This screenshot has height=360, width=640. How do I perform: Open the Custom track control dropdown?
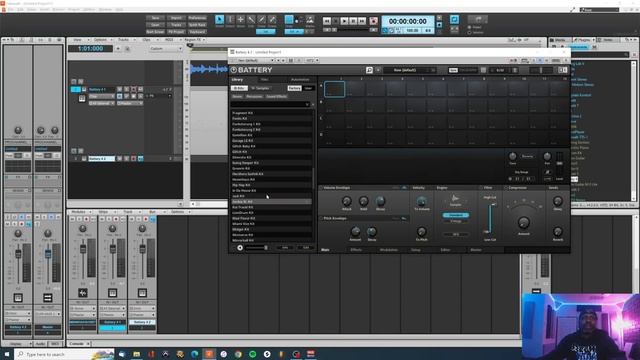point(166,49)
